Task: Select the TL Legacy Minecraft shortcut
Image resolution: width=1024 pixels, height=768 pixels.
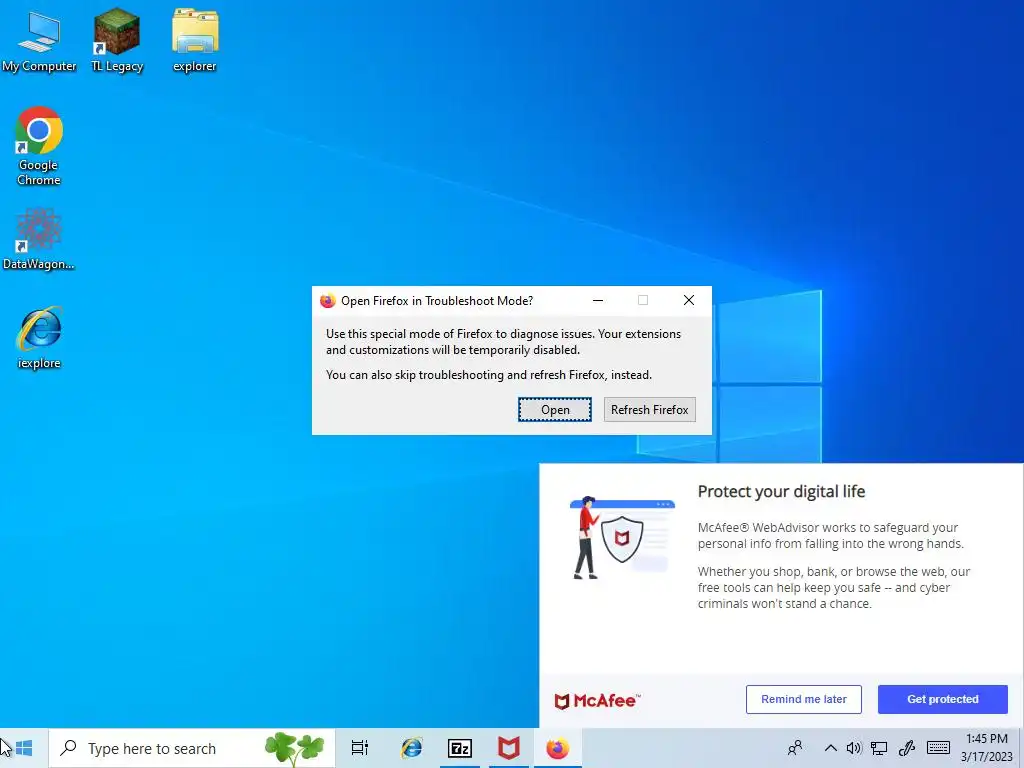Action: click(x=117, y=40)
